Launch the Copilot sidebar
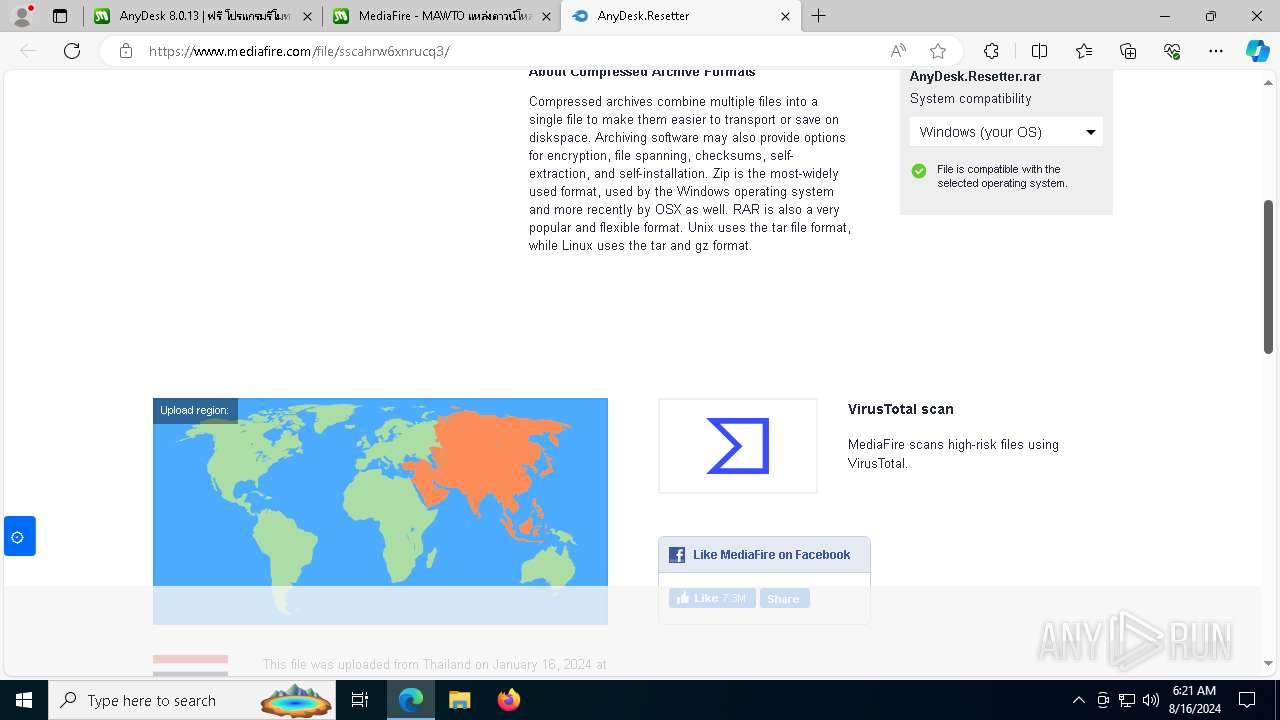1280x720 pixels. coord(1257,51)
